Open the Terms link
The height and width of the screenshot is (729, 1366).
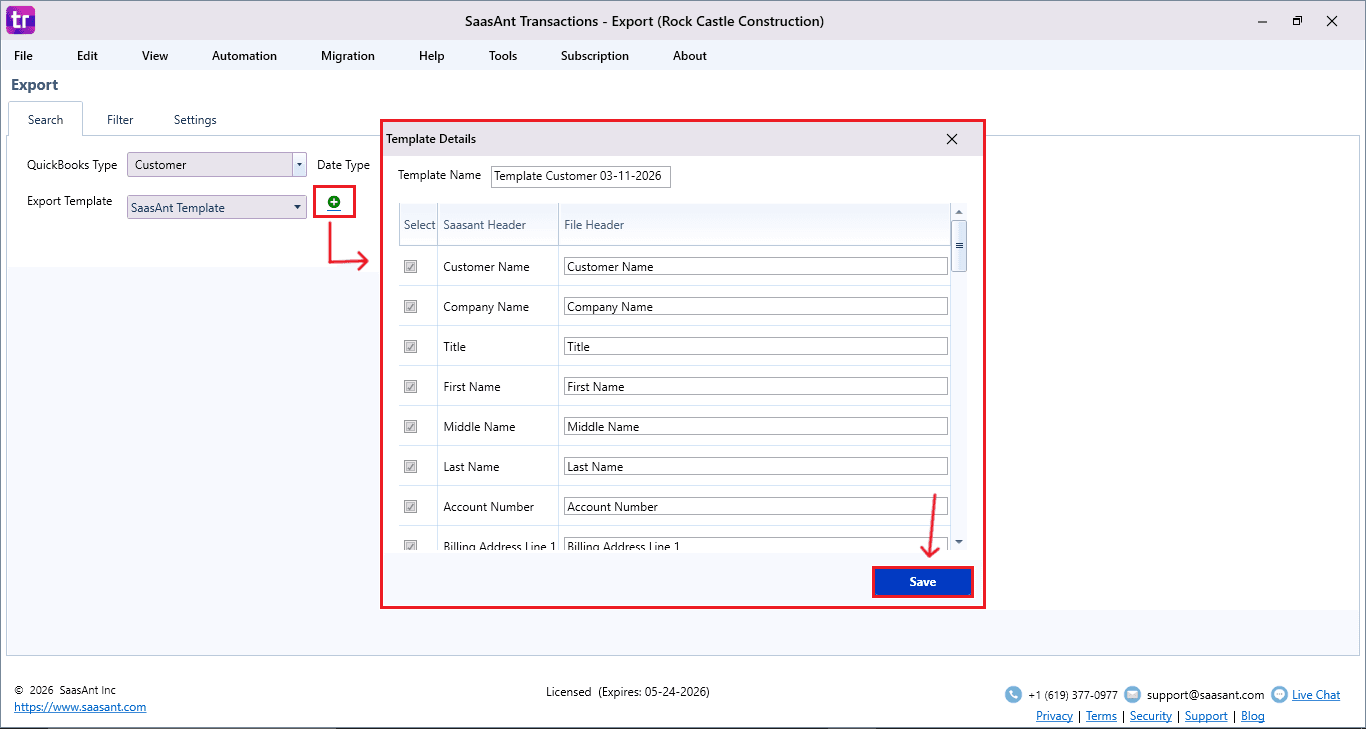pos(1101,716)
